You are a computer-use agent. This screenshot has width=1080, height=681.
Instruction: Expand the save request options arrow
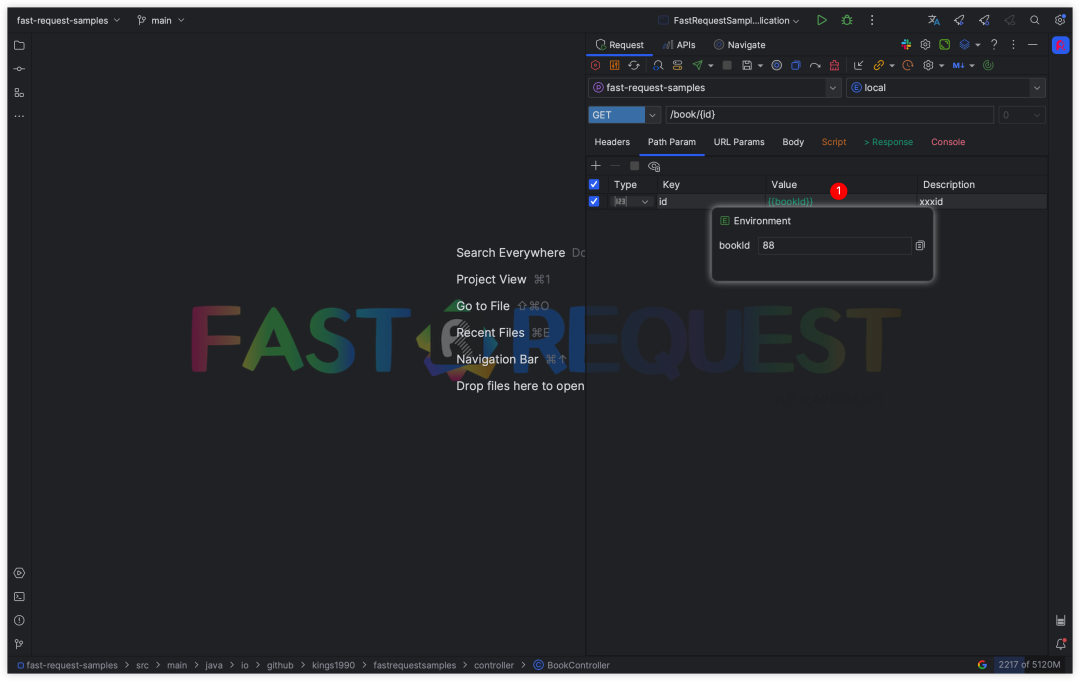coord(760,66)
